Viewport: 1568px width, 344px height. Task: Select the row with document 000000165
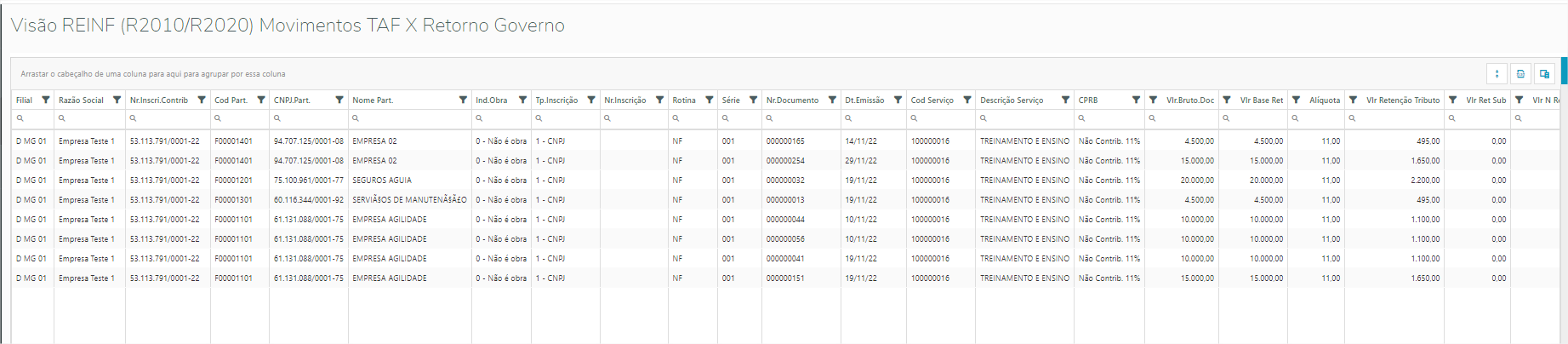[x=784, y=141]
